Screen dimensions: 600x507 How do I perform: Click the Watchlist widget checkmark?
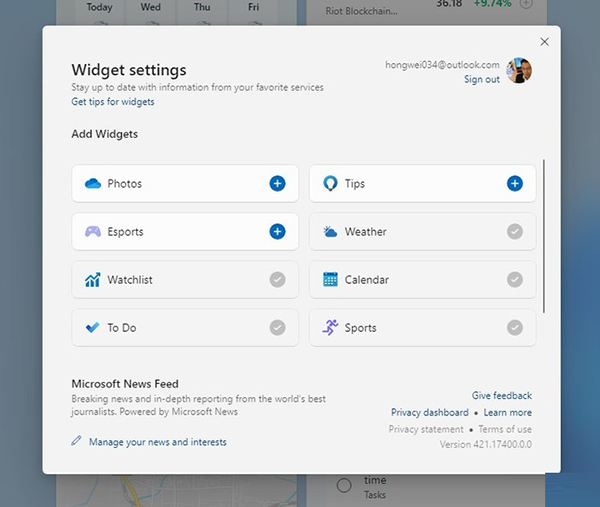(277, 280)
